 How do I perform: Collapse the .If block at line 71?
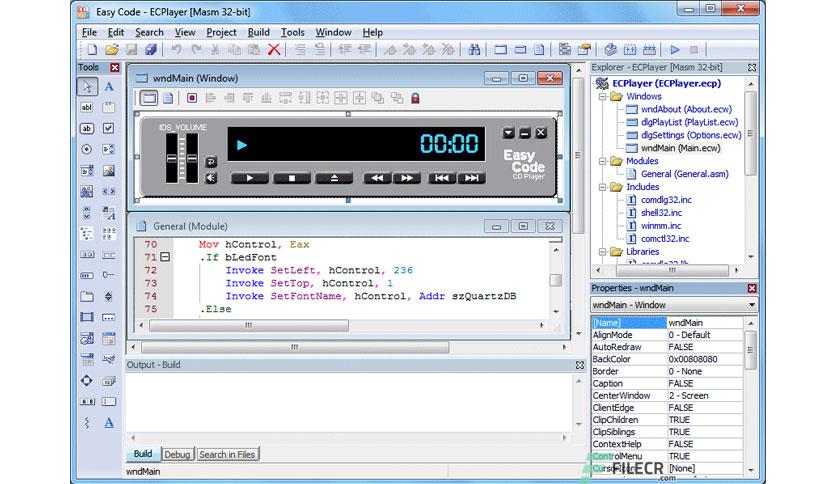pos(165,257)
